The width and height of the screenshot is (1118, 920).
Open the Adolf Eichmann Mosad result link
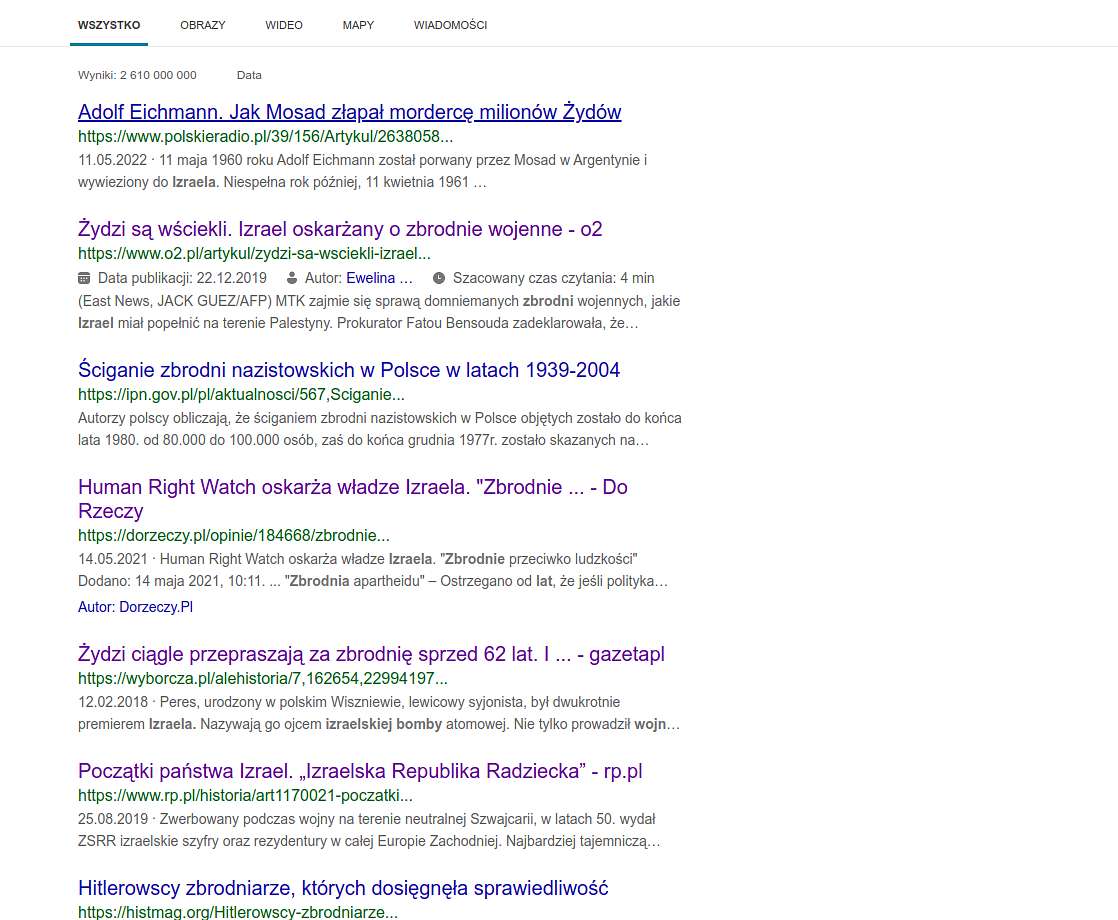tap(349, 112)
